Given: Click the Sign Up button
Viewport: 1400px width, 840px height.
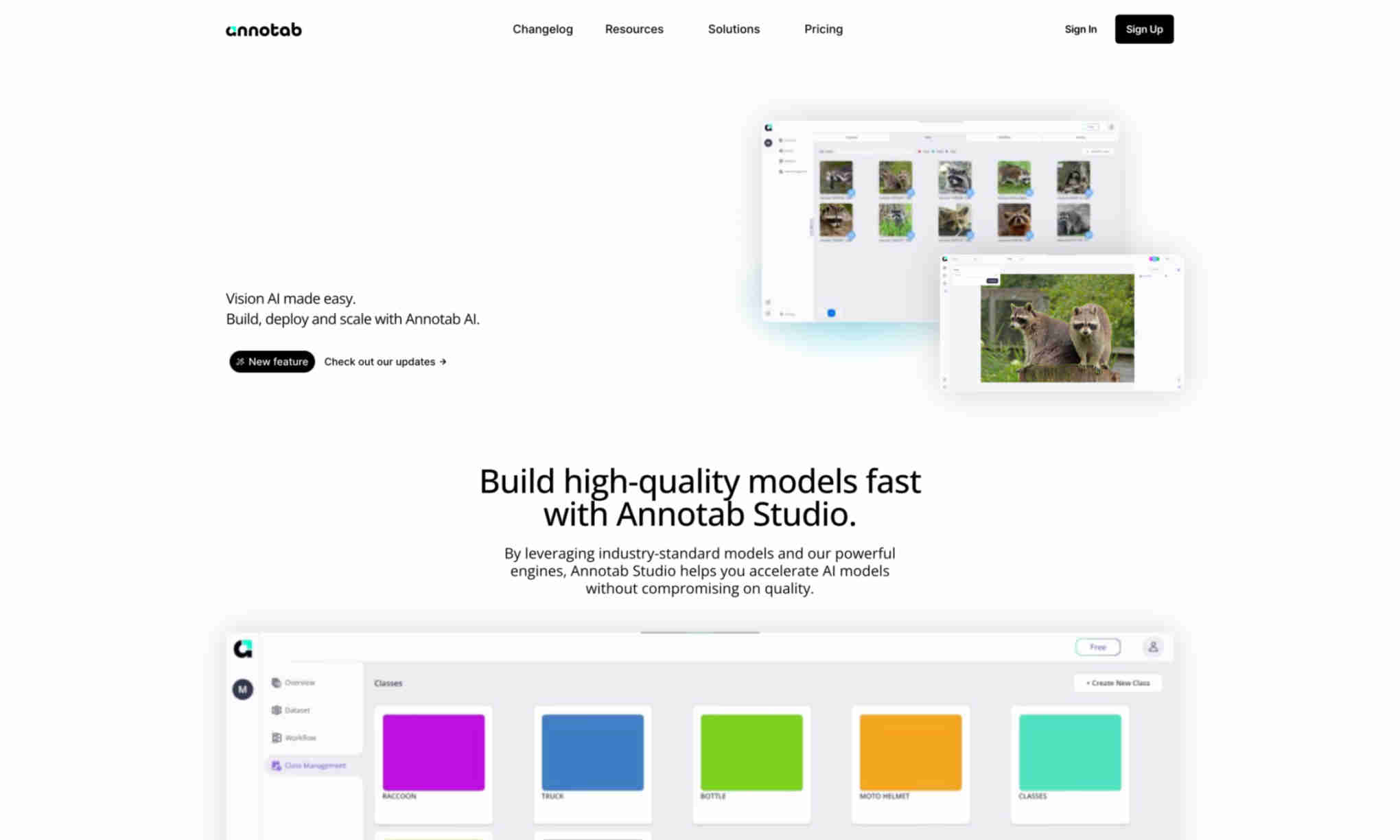Looking at the screenshot, I should click(x=1143, y=29).
